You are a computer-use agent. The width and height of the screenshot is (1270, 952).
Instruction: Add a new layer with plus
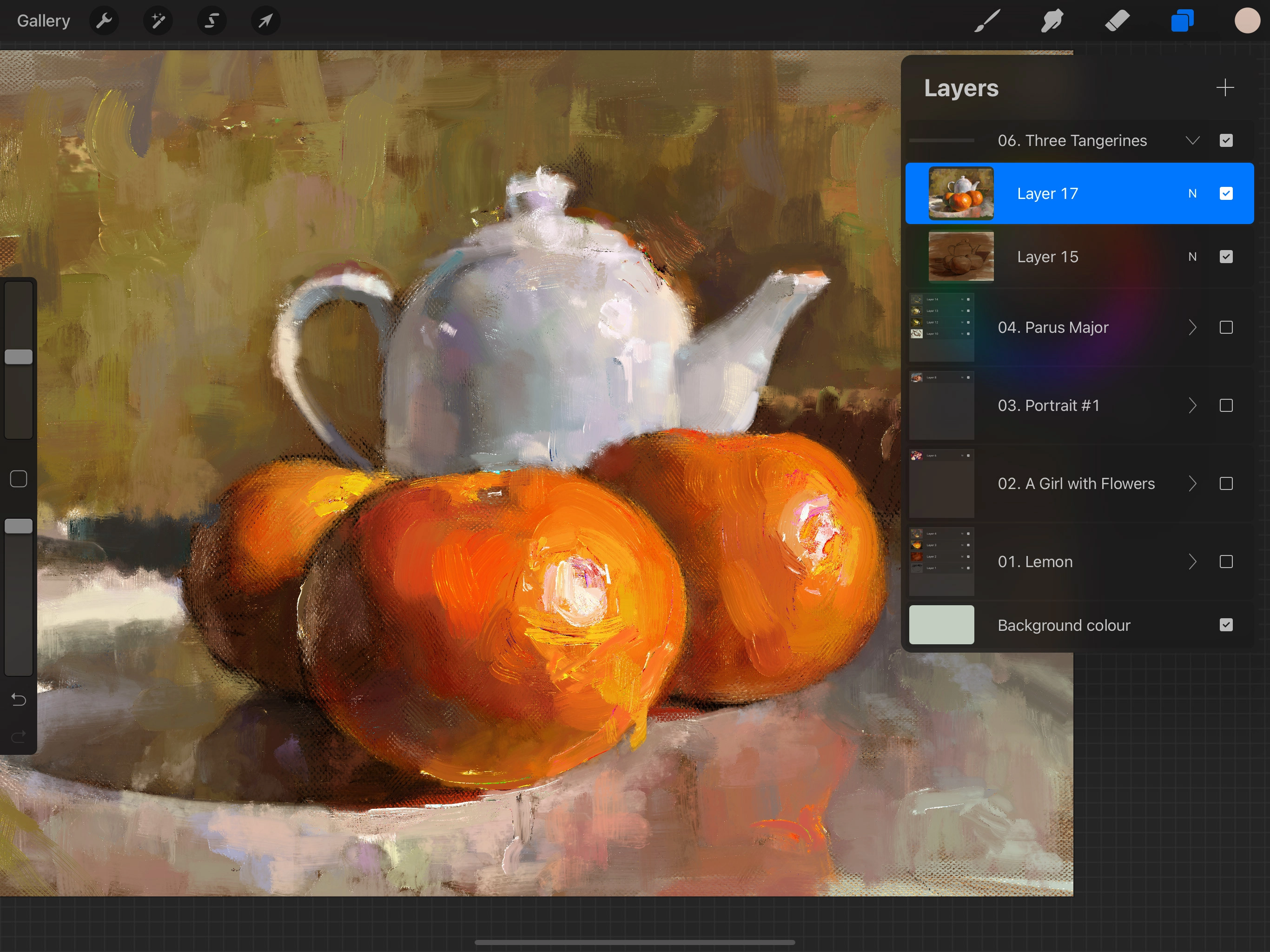tap(1224, 88)
